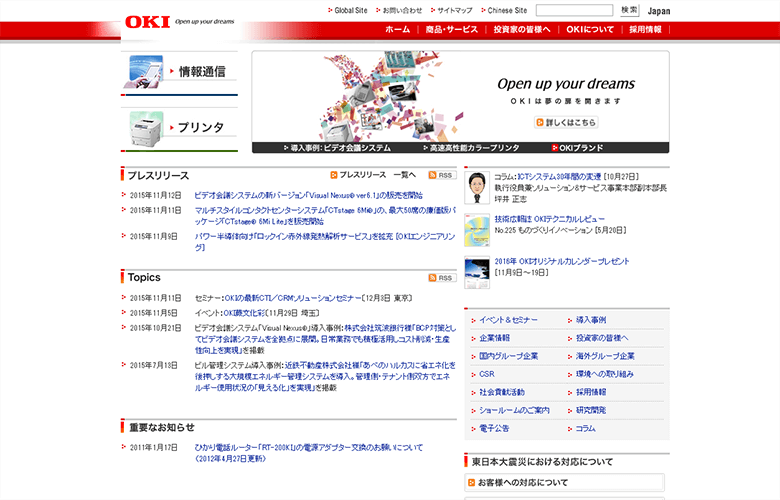Open the ロックイン赤外線発熱解析サービス press release
The width and height of the screenshot is (780, 500).
point(325,242)
